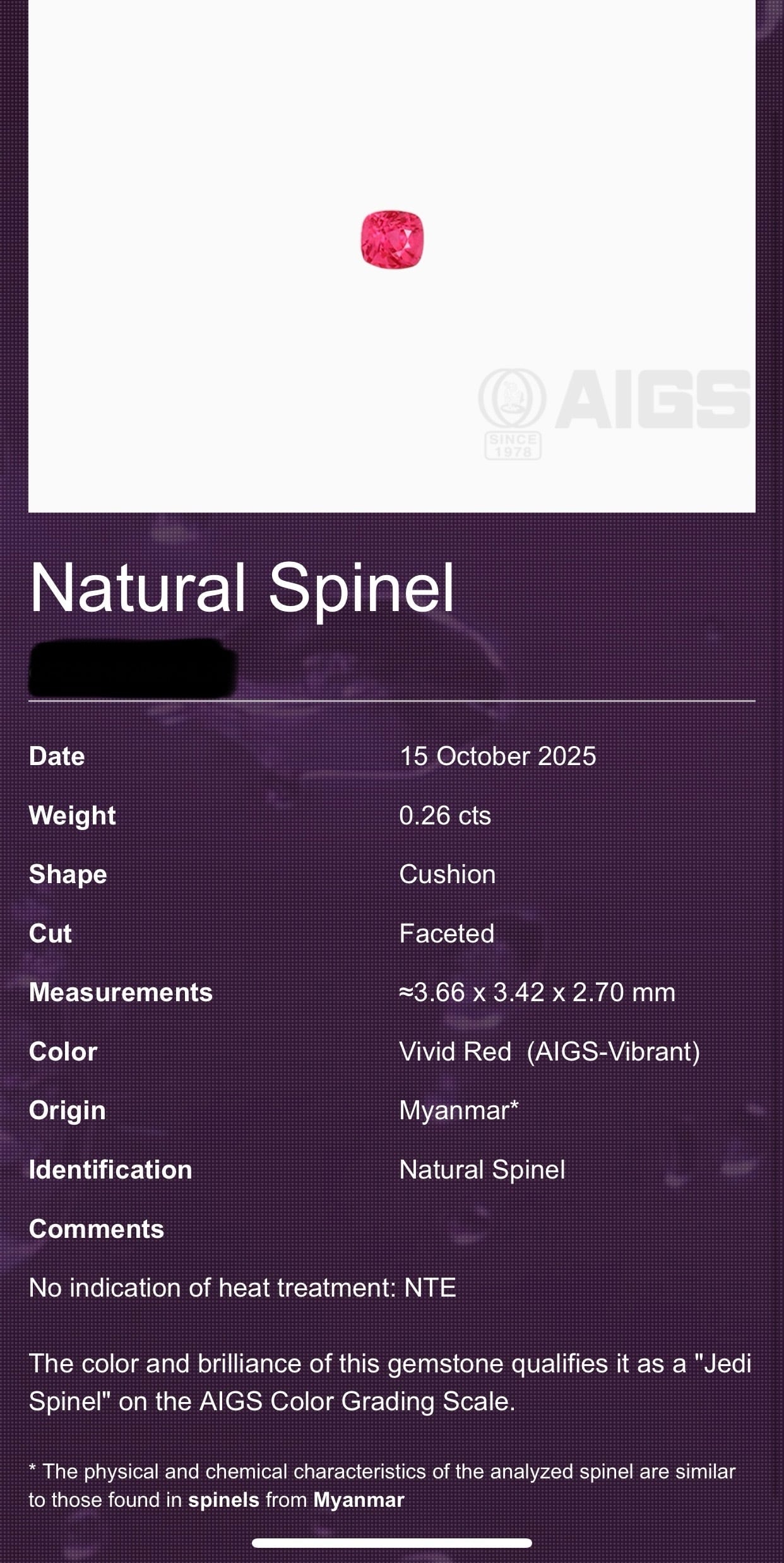
Task: Click the date value 15 October 2025
Action: point(497,756)
